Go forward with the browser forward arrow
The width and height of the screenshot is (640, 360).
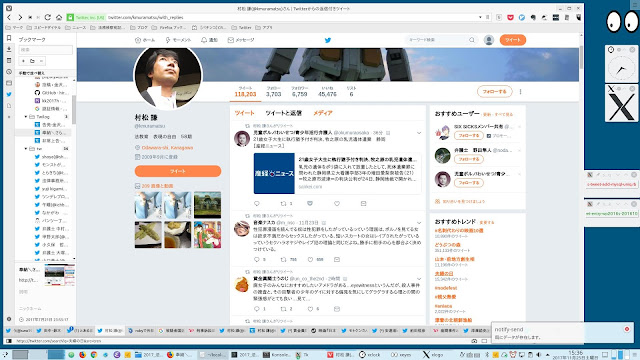[20, 18]
